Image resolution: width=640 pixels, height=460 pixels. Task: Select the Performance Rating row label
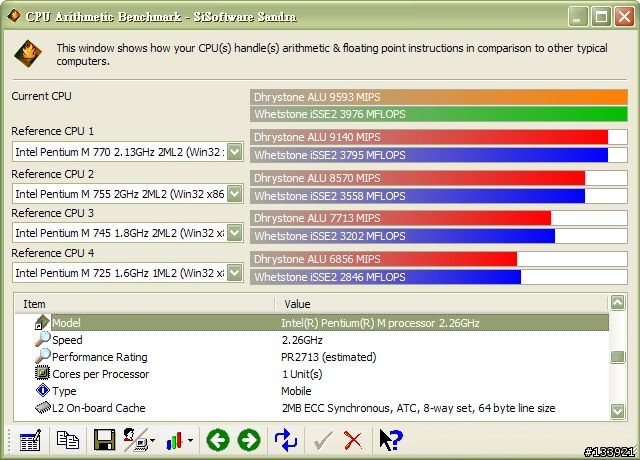coord(100,357)
